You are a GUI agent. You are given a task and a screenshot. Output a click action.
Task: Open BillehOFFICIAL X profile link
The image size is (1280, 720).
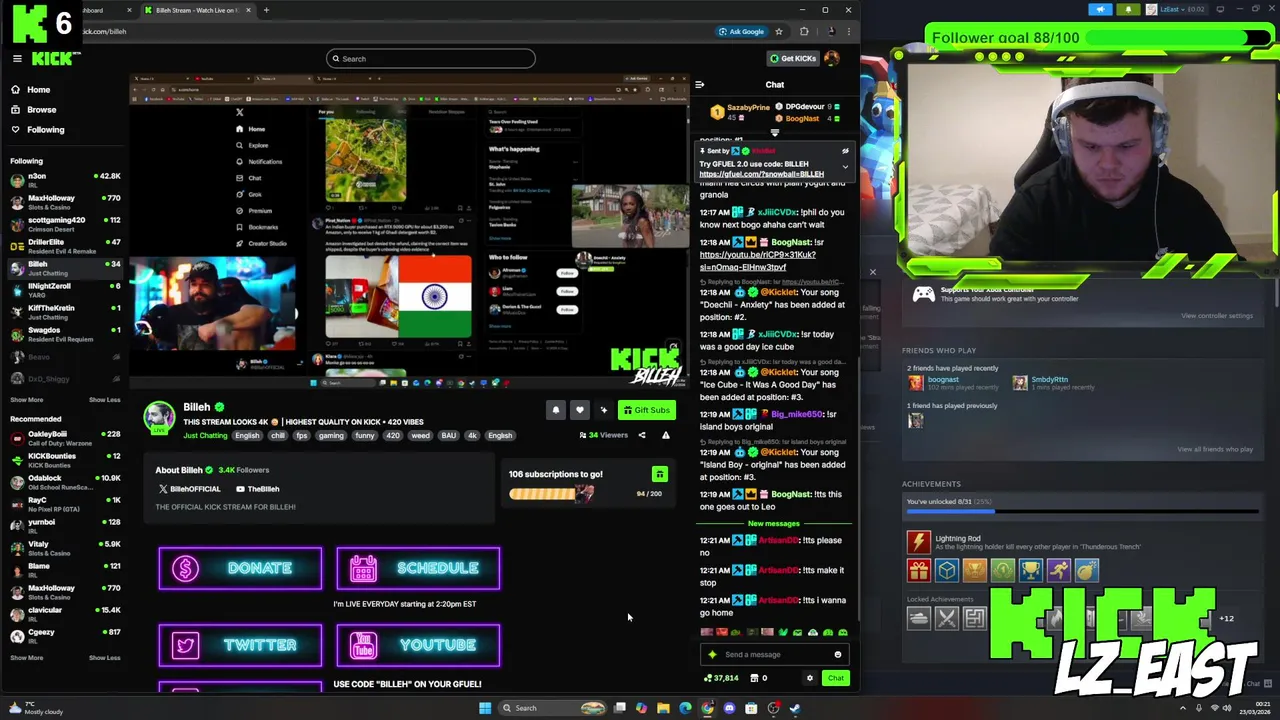[x=189, y=489]
